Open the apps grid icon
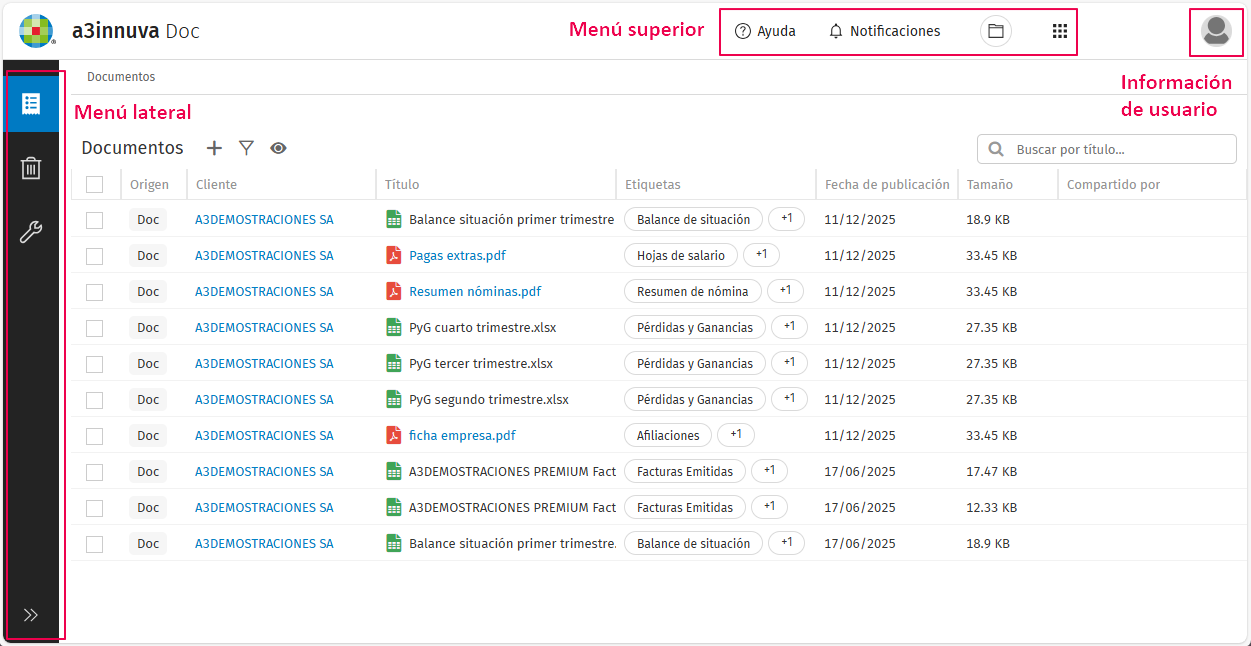 [x=1060, y=31]
